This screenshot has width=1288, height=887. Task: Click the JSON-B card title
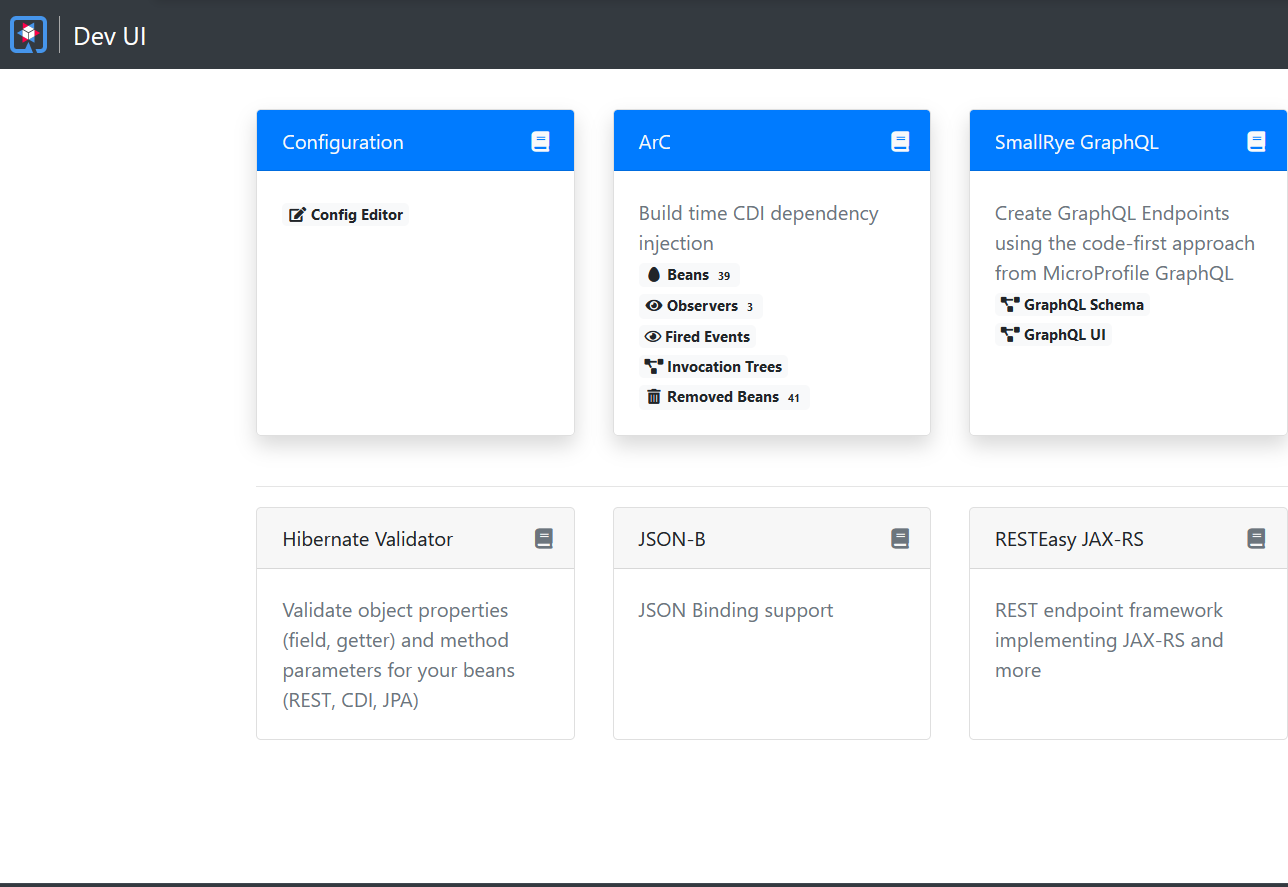click(671, 539)
